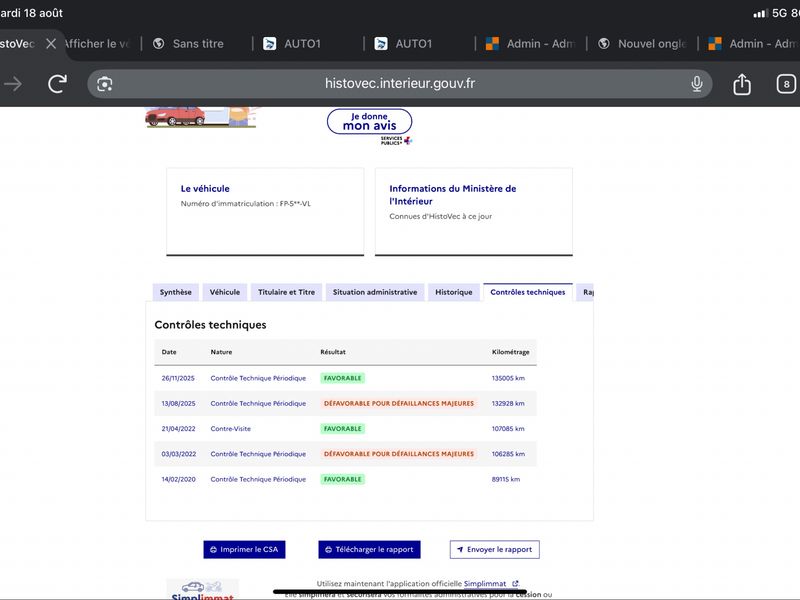Select the Situation administrative tab
The image size is (800, 600).
point(375,292)
